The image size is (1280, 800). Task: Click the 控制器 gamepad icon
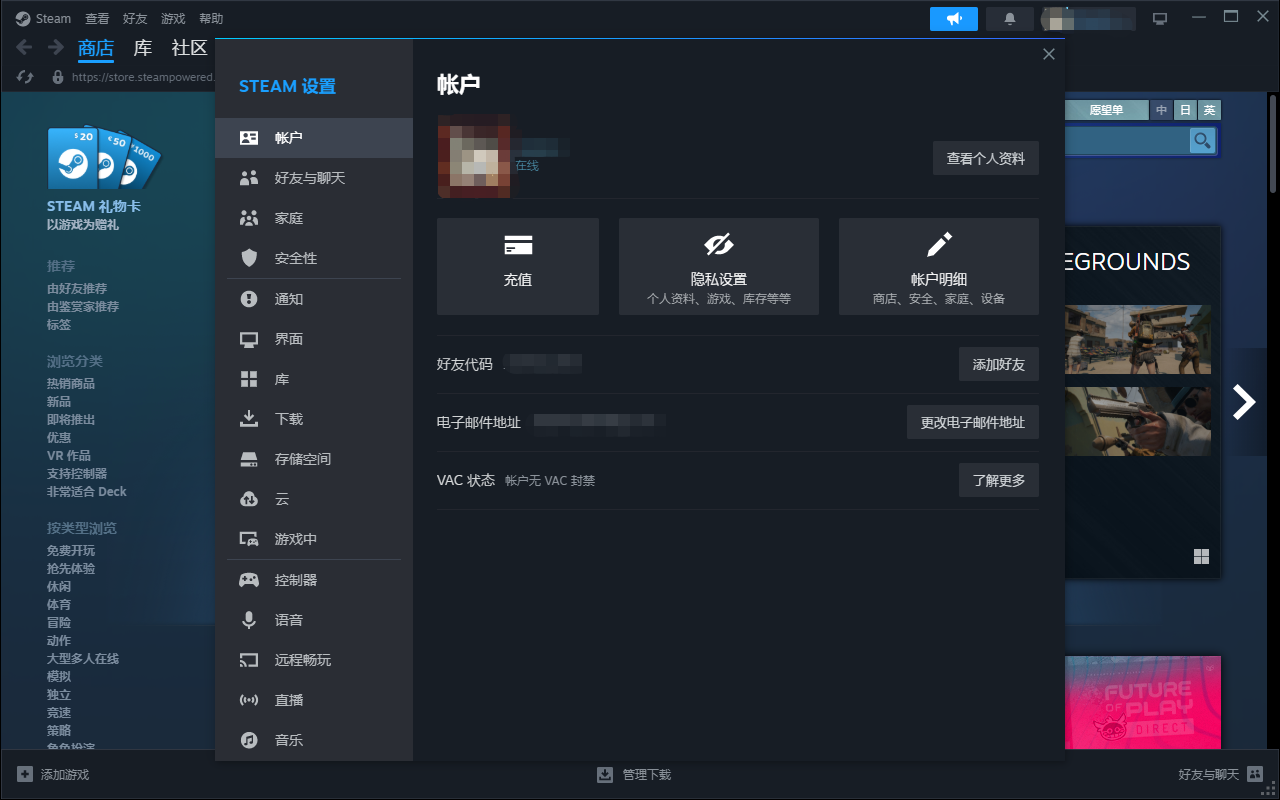(249, 580)
